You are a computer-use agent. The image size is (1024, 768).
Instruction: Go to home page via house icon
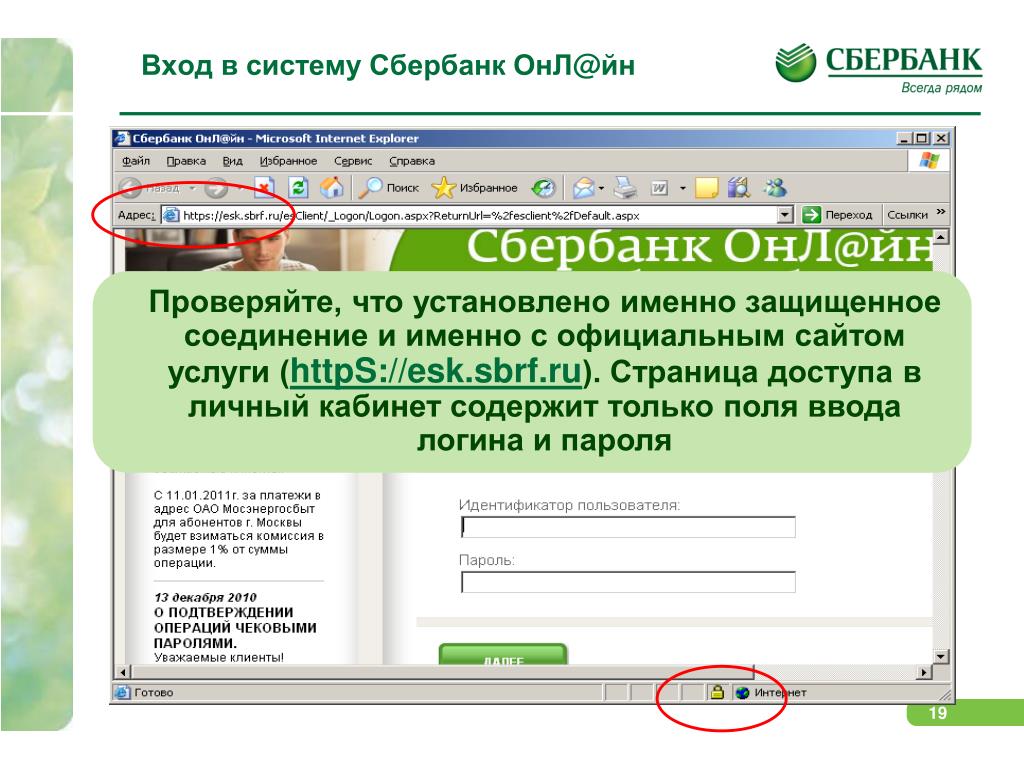pos(332,188)
